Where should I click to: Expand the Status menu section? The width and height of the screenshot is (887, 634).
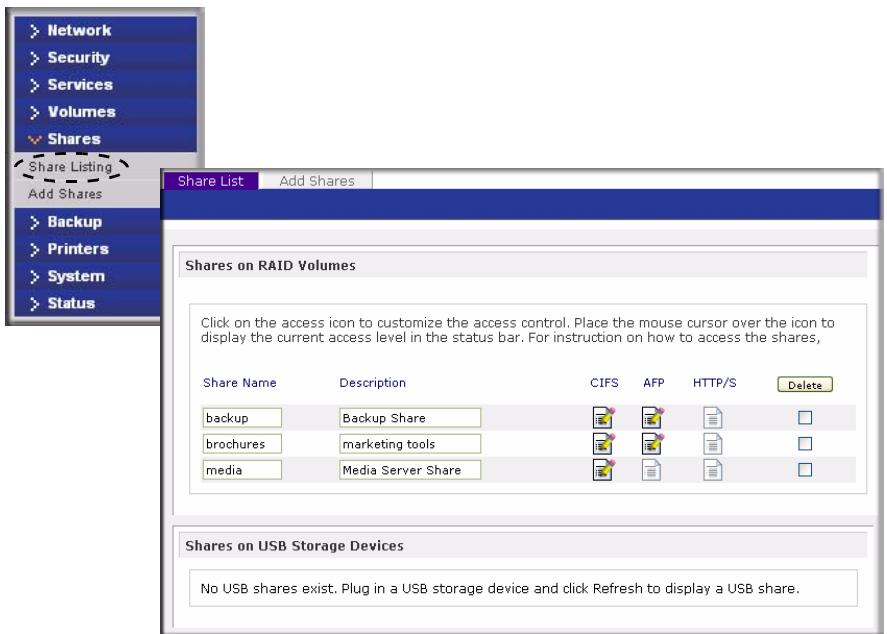(x=88, y=303)
